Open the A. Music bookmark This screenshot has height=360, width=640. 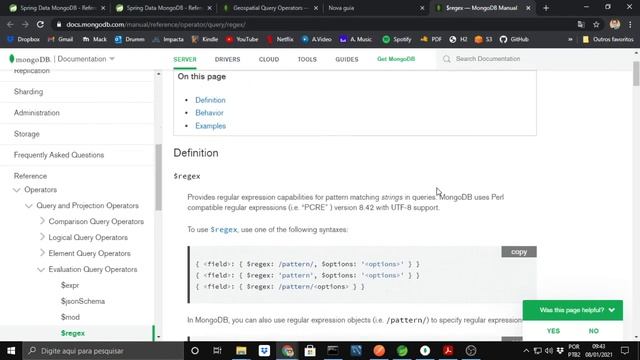pyautogui.click(x=356, y=39)
